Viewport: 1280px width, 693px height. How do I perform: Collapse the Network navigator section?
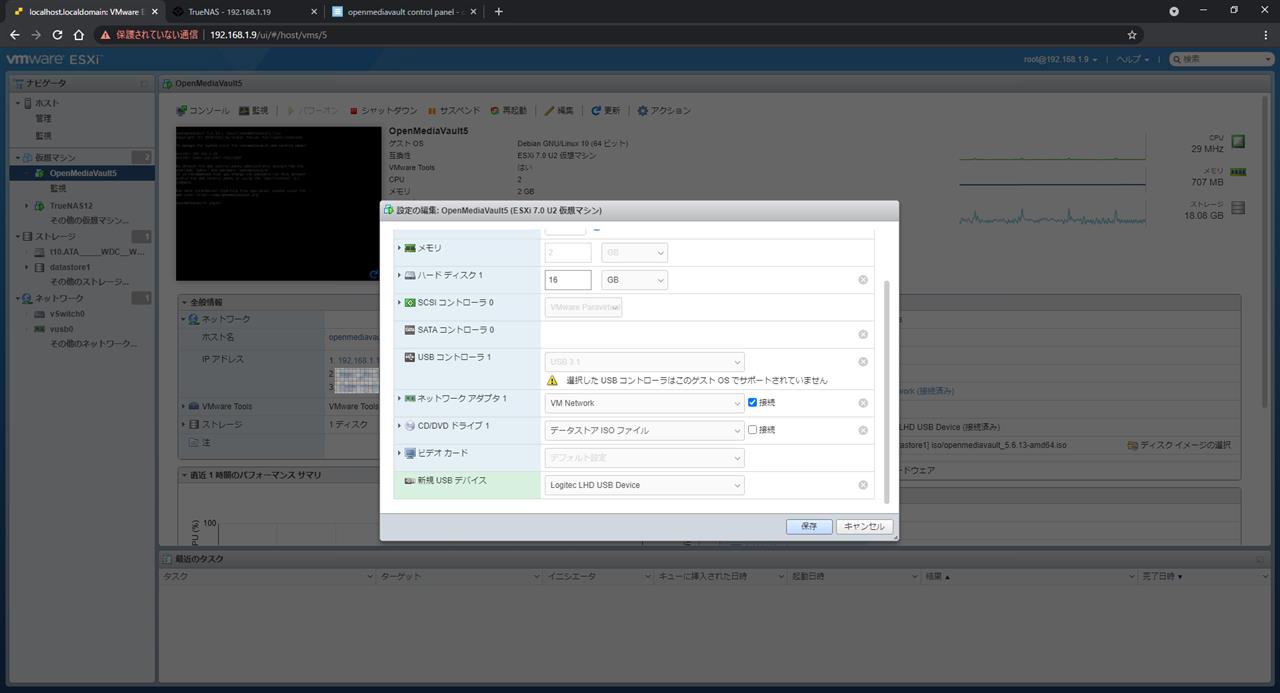pyautogui.click(x=17, y=298)
